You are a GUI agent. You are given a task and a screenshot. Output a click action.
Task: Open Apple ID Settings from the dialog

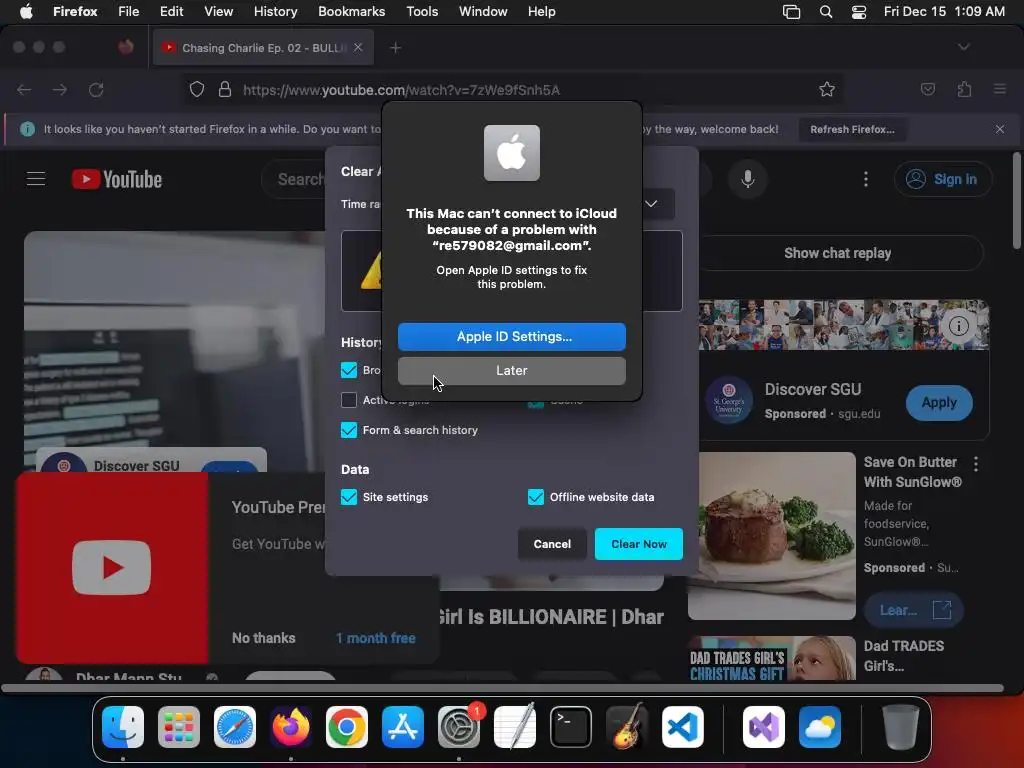click(511, 336)
